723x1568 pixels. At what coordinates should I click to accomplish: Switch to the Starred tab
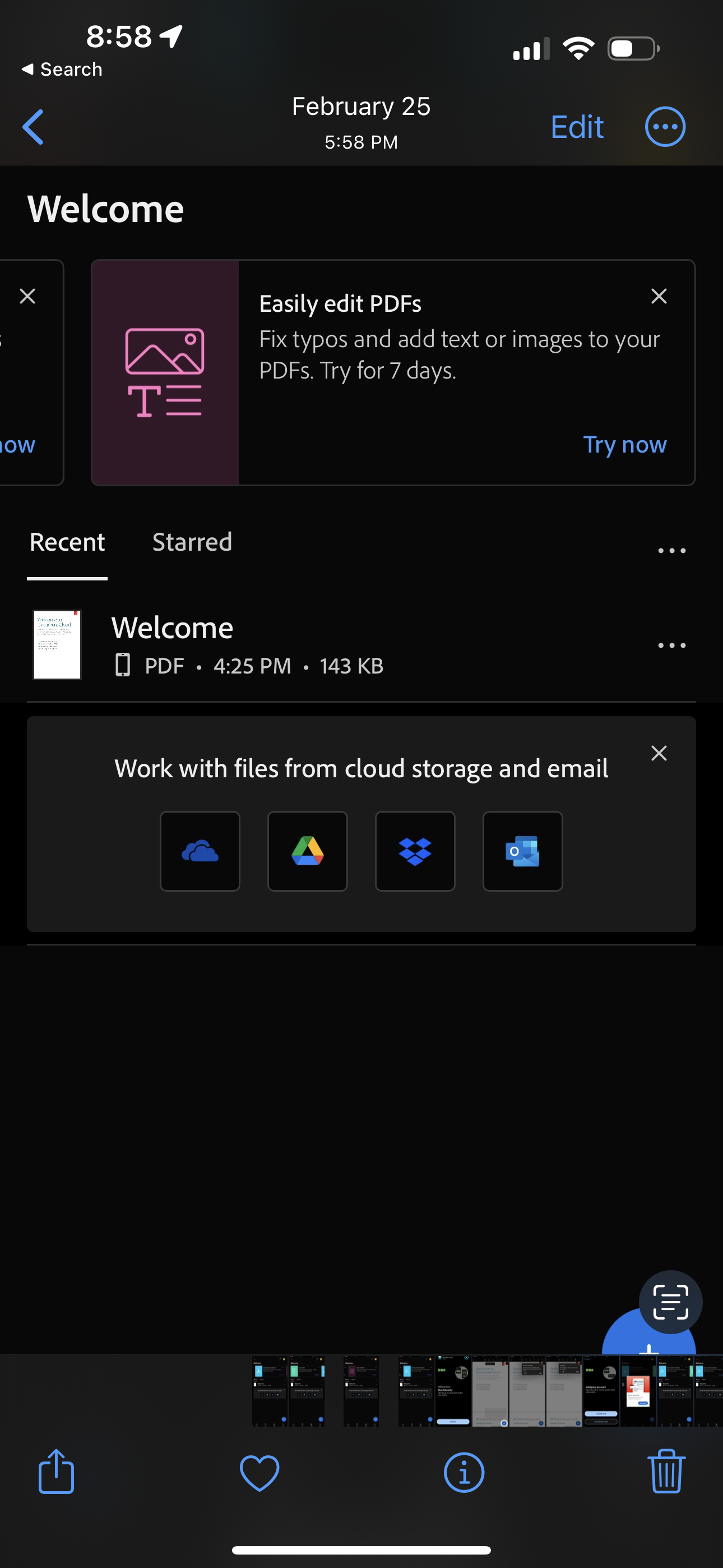(x=192, y=542)
